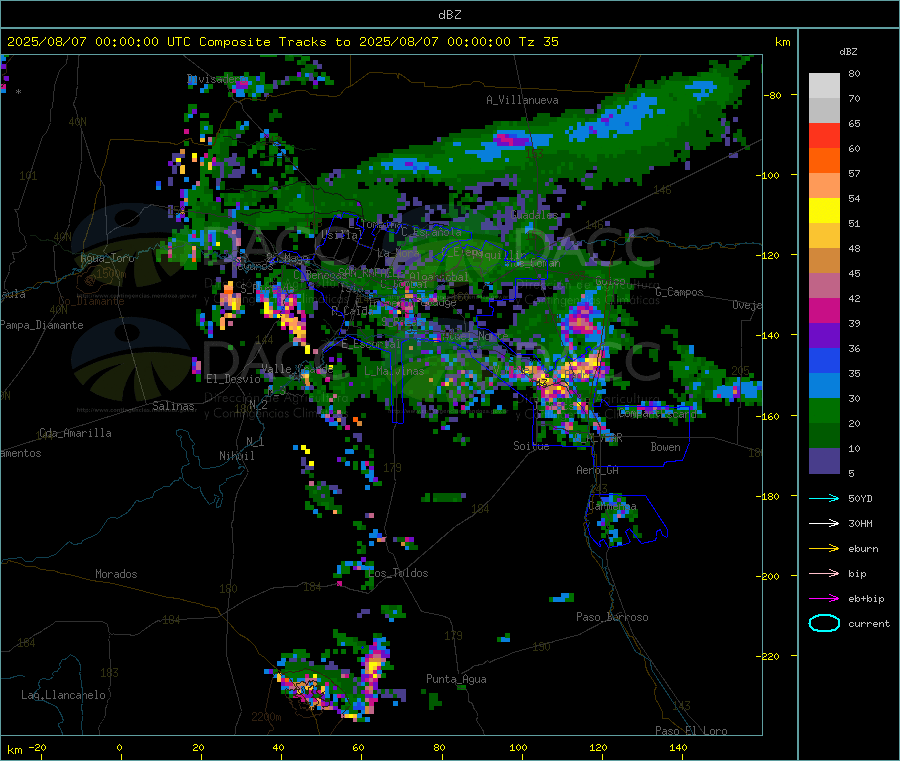The image size is (900, 761).
Task: Click the 'Aero_GA' place label
Action: pos(598,470)
